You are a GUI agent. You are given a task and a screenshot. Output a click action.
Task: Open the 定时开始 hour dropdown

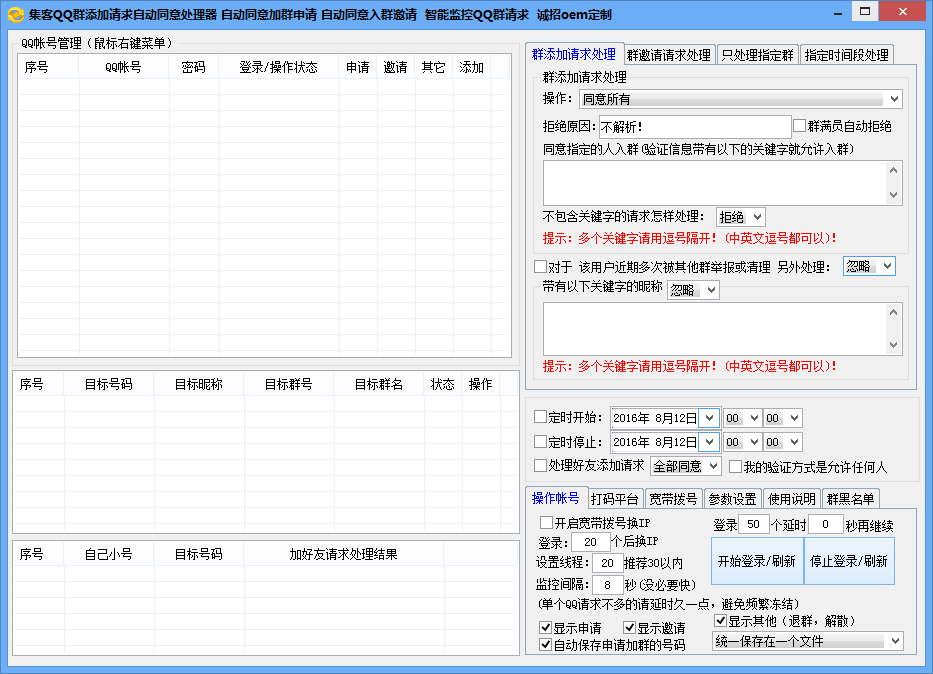pos(742,418)
